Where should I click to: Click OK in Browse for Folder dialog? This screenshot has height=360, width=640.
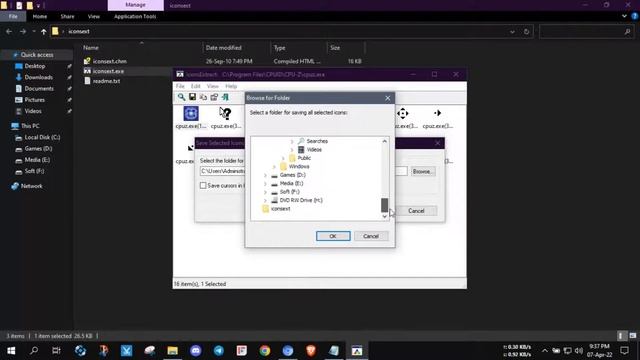333,236
